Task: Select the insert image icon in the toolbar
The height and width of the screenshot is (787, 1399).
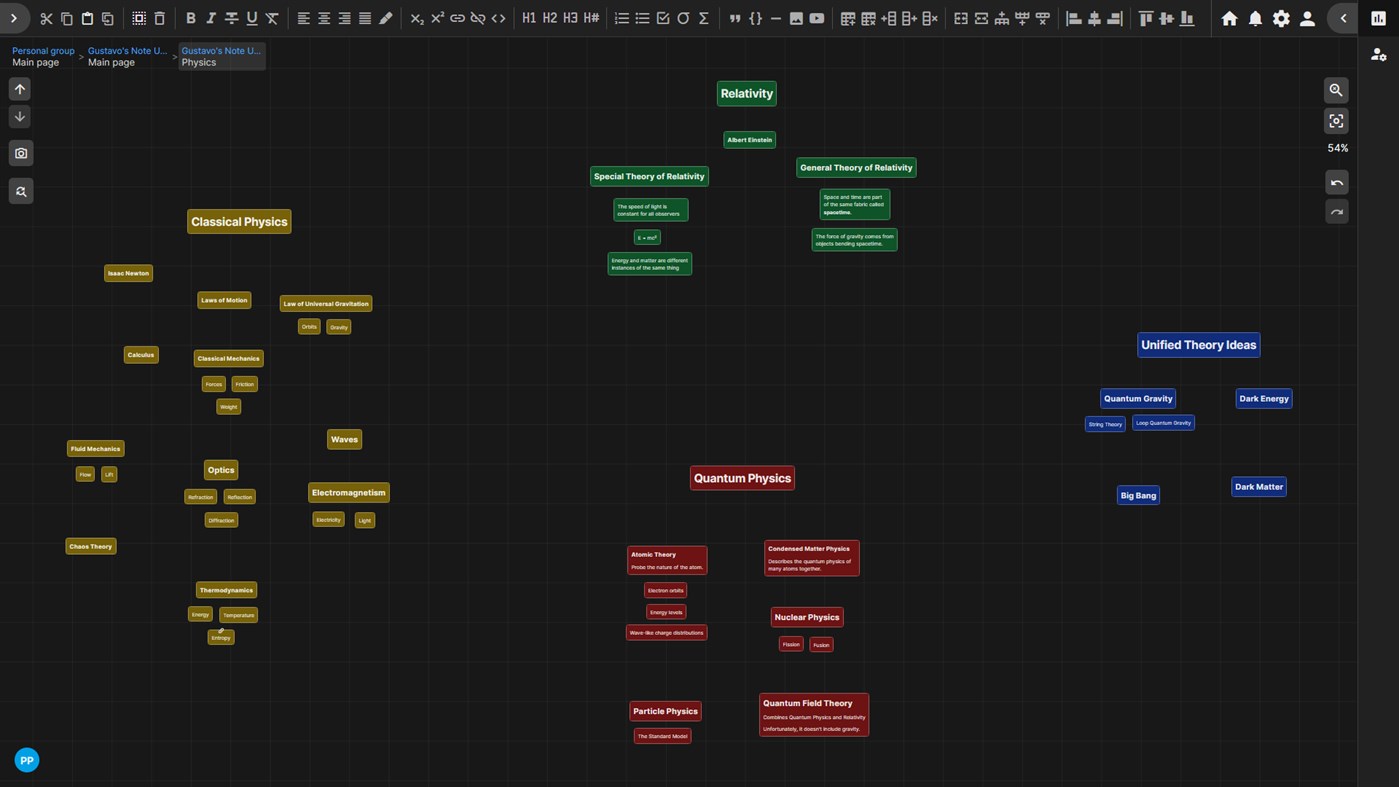Action: point(796,18)
